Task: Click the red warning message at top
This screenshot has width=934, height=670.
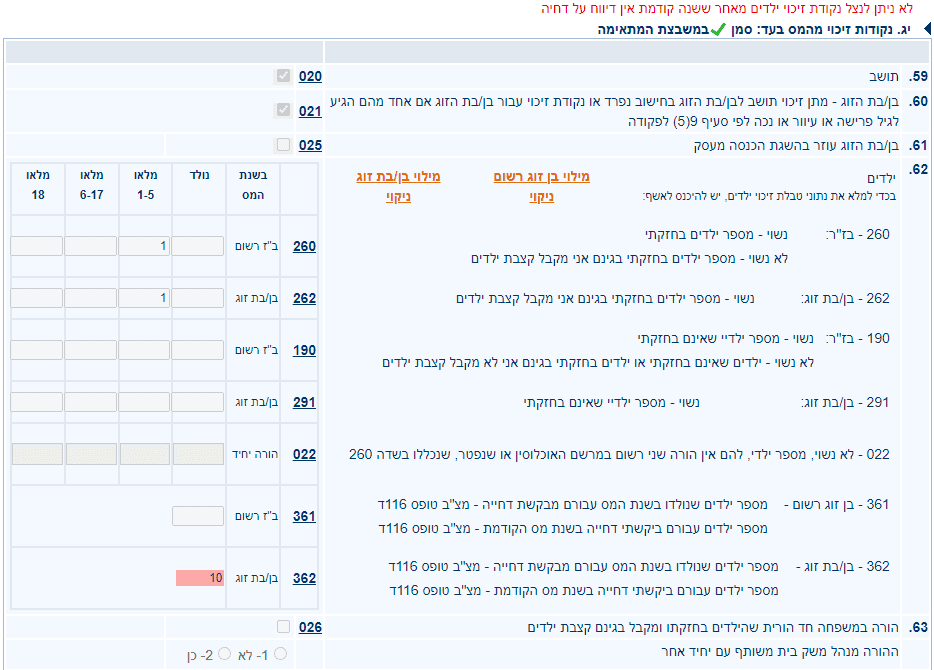Action: coord(727,8)
